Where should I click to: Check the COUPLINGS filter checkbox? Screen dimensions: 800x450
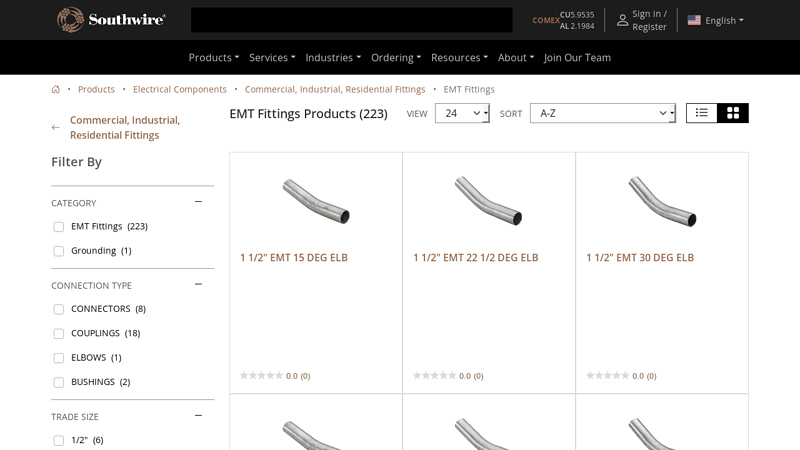click(59, 333)
